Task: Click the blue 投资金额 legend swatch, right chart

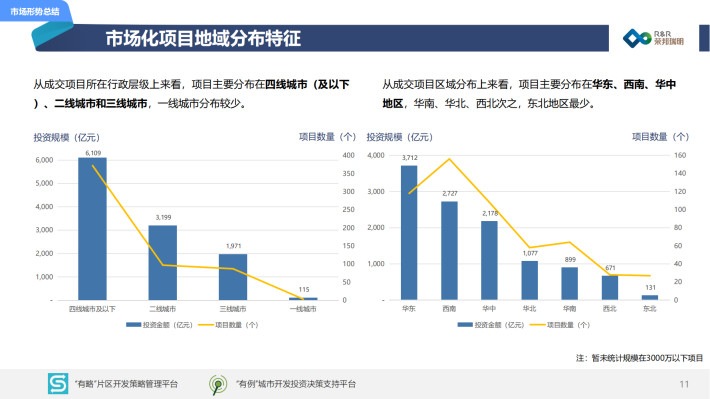Action: (465, 325)
